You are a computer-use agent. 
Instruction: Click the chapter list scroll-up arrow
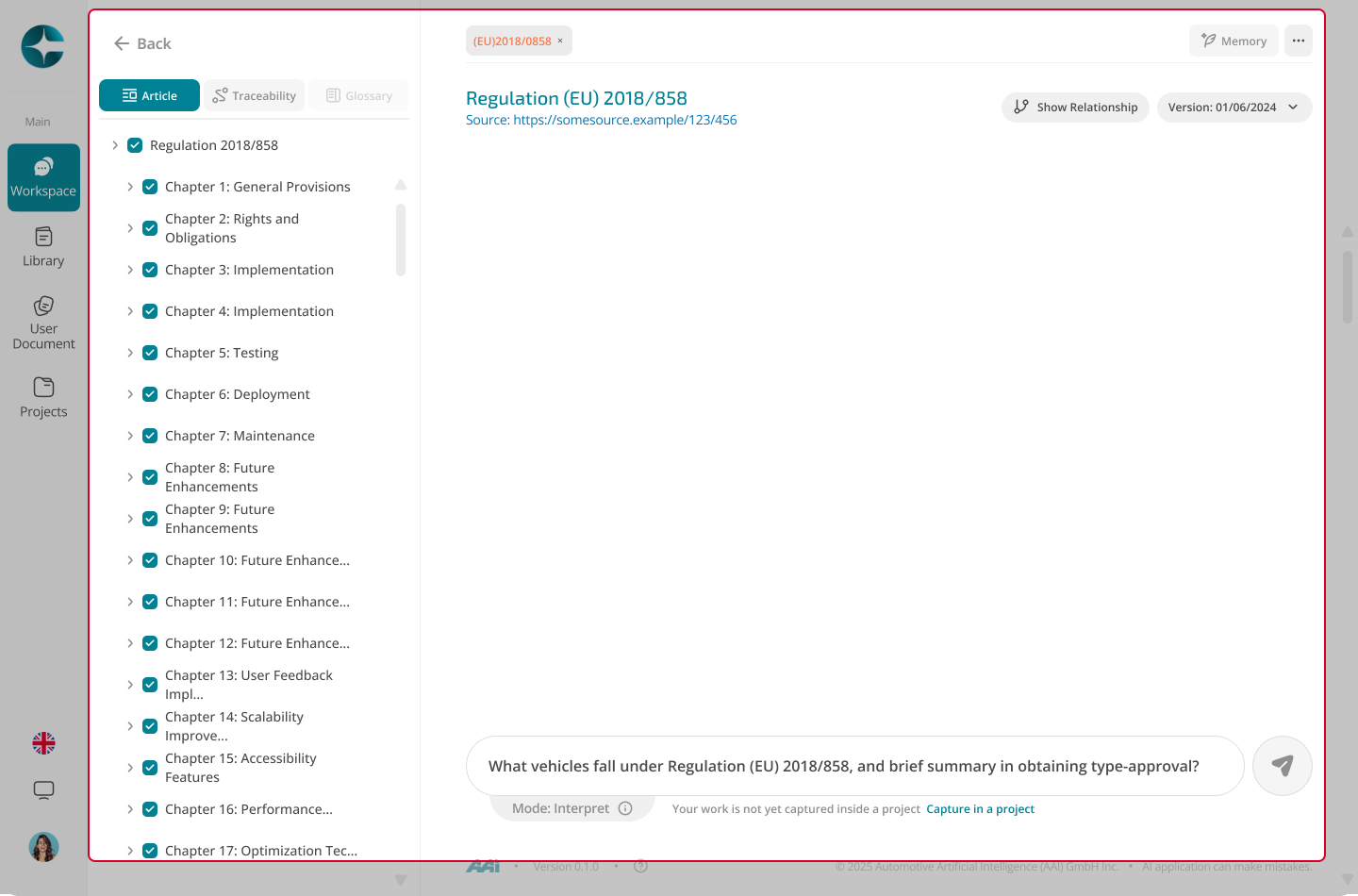tap(401, 185)
